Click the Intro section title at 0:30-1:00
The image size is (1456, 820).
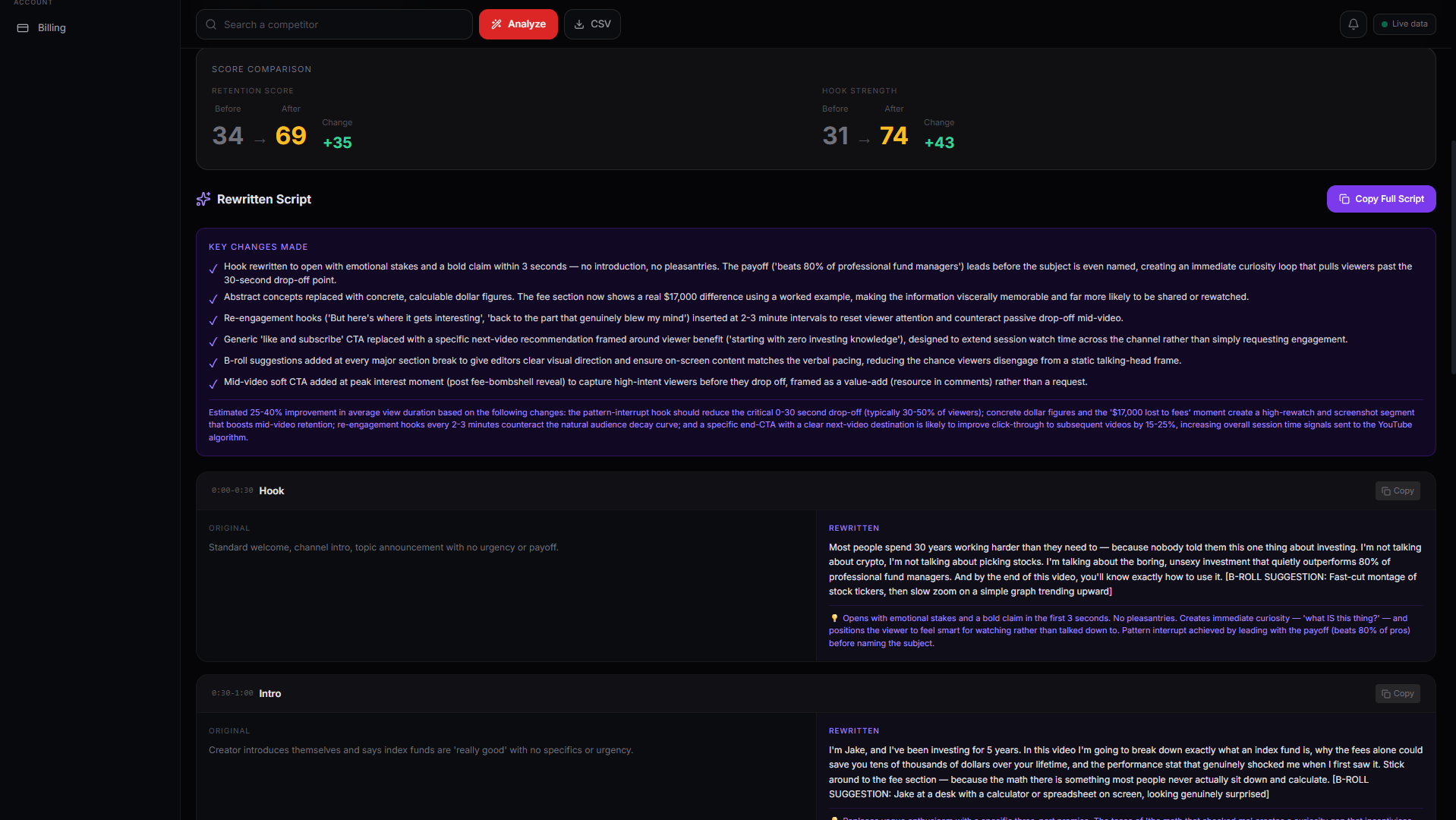[x=270, y=694]
